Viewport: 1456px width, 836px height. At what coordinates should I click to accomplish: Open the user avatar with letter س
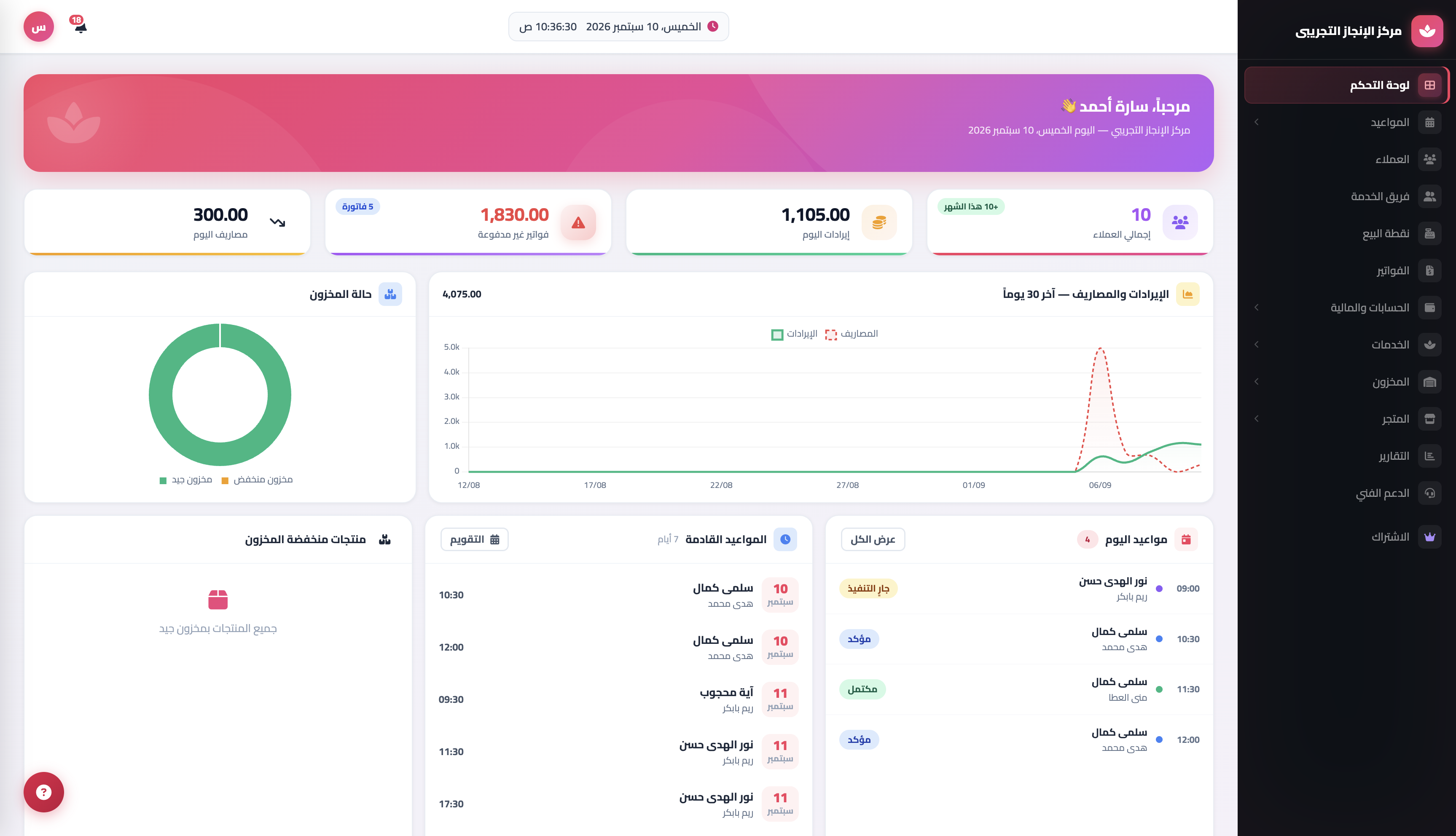[x=38, y=27]
